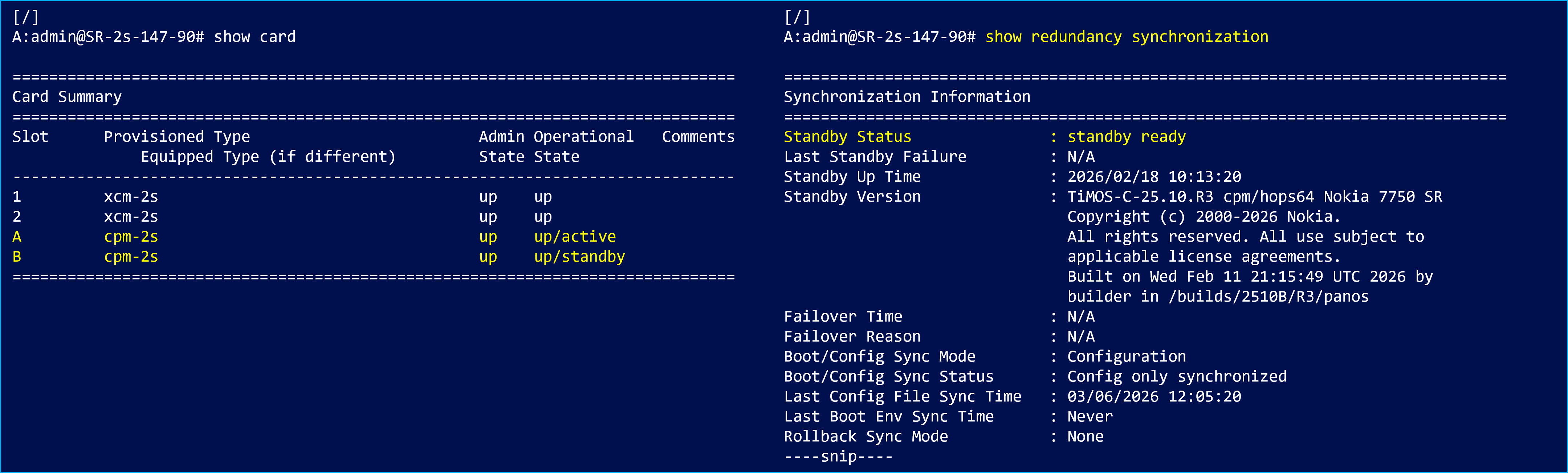Click the 'show card' command text
The width and height of the screenshot is (1568, 476).
[254, 37]
